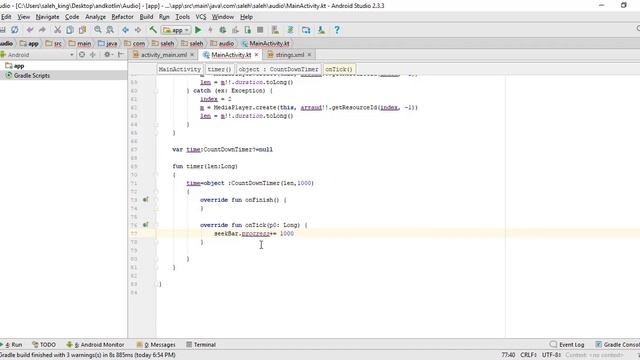The width and height of the screenshot is (640, 360).
Task: Click the Cut scissors icon
Action: pyautogui.click(x=58, y=30)
